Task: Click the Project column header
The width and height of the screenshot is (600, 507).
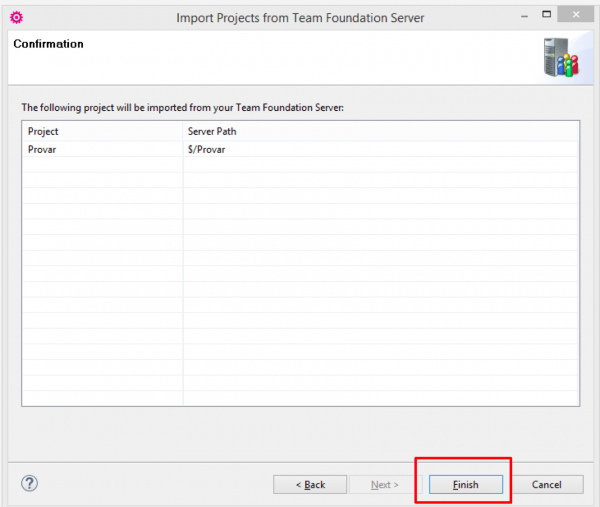Action: 103,131
